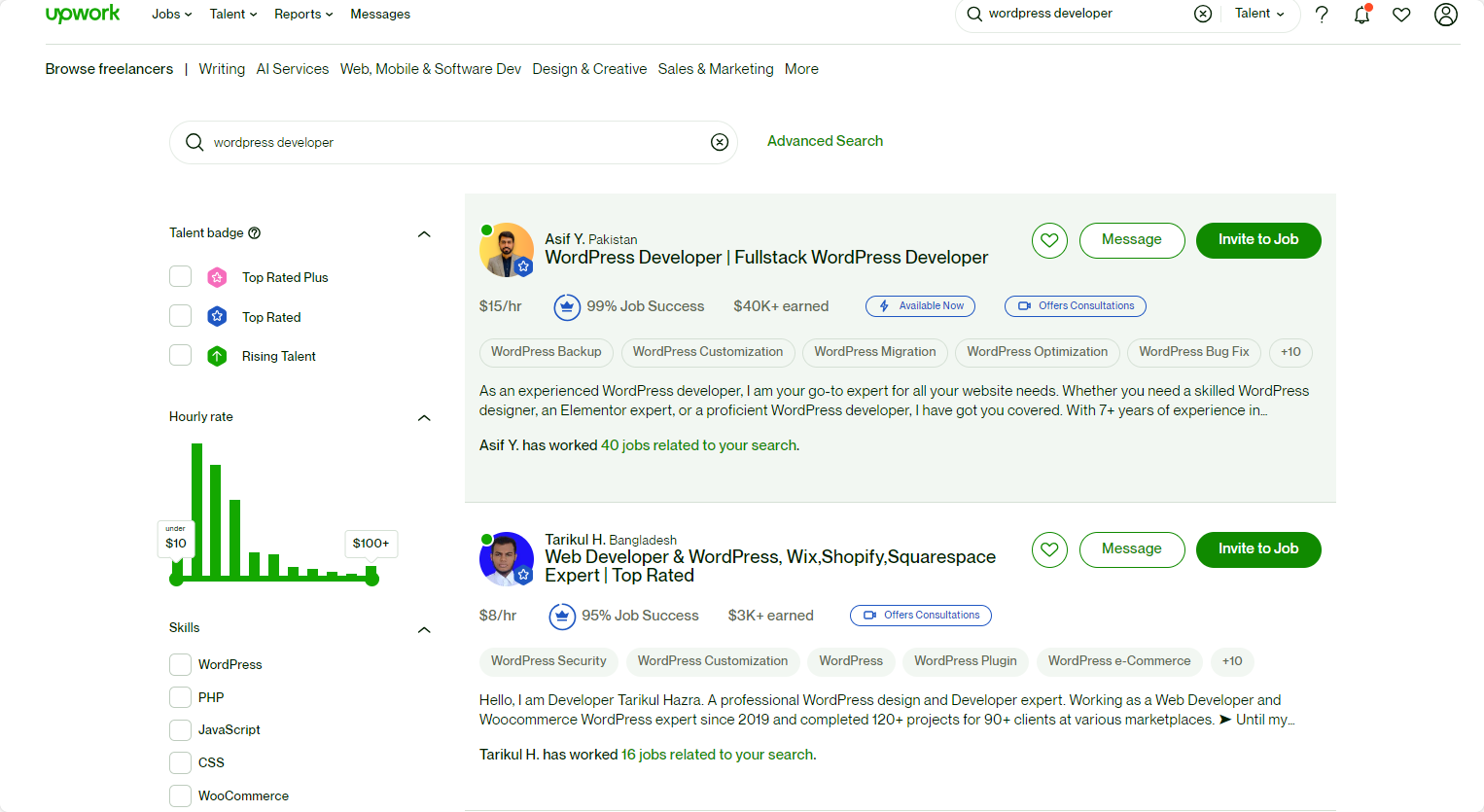Click the Upwork logo
The height and width of the screenshot is (812, 1484).
coord(83,14)
